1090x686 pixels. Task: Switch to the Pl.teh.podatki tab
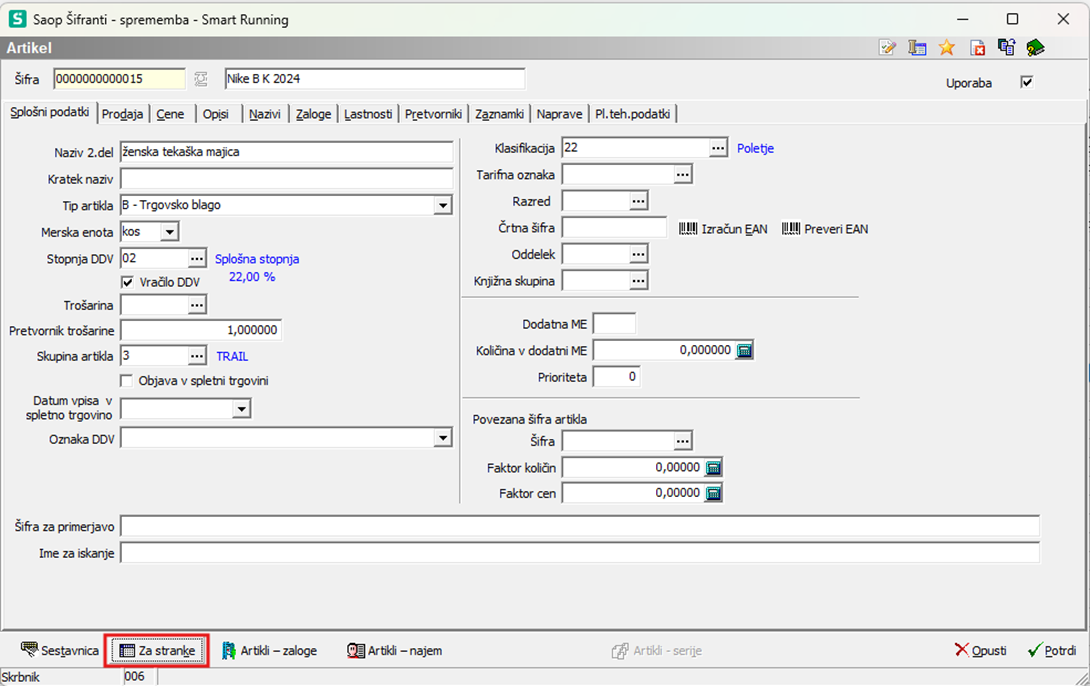[x=633, y=114]
